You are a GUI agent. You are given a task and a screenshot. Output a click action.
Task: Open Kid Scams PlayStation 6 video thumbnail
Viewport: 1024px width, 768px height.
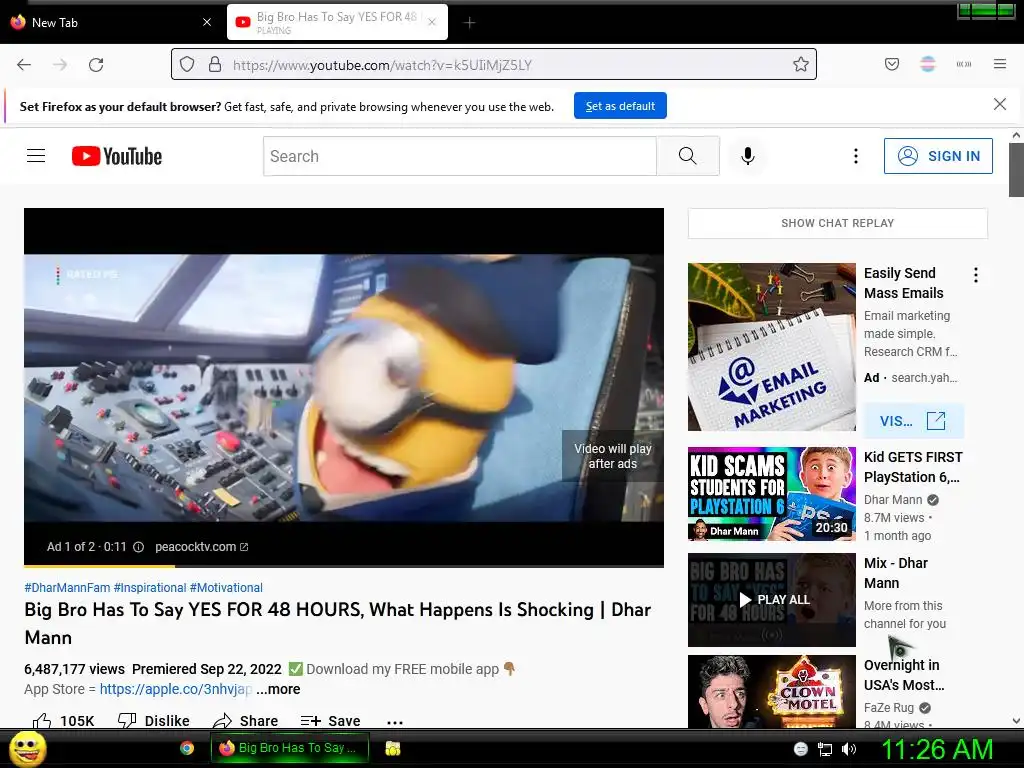pyautogui.click(x=771, y=494)
